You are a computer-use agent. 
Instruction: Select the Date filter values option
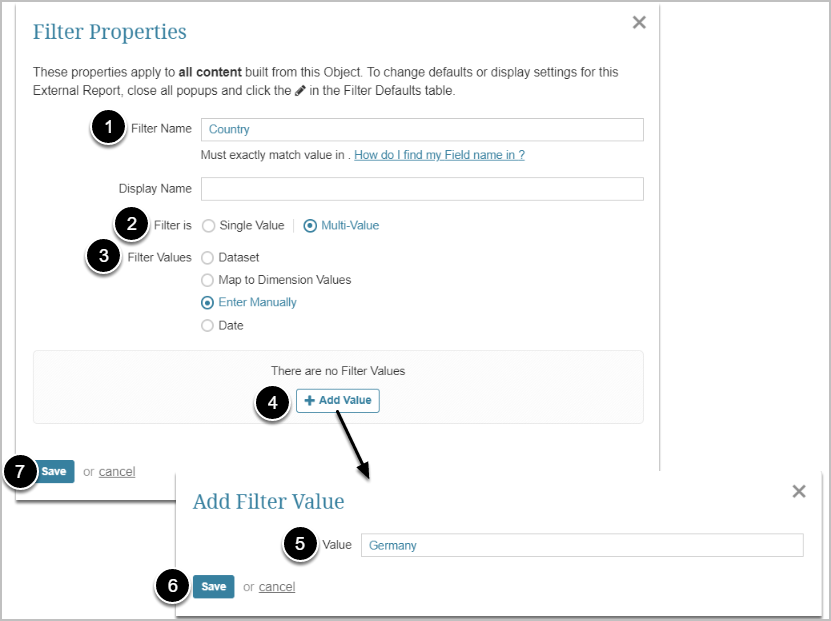coord(208,325)
